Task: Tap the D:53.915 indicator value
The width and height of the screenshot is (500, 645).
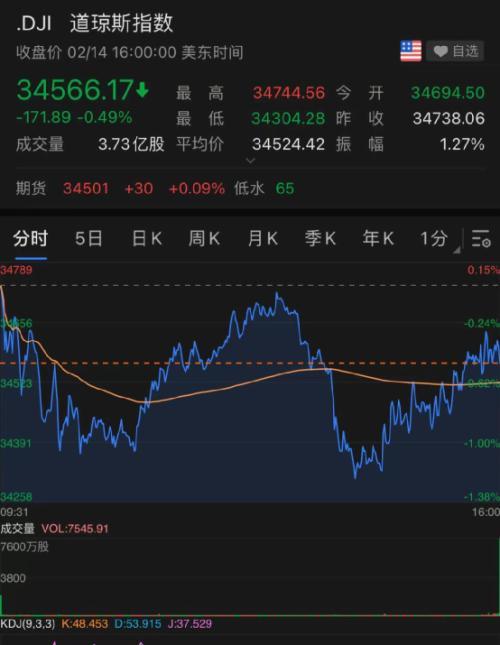Action: [137, 624]
